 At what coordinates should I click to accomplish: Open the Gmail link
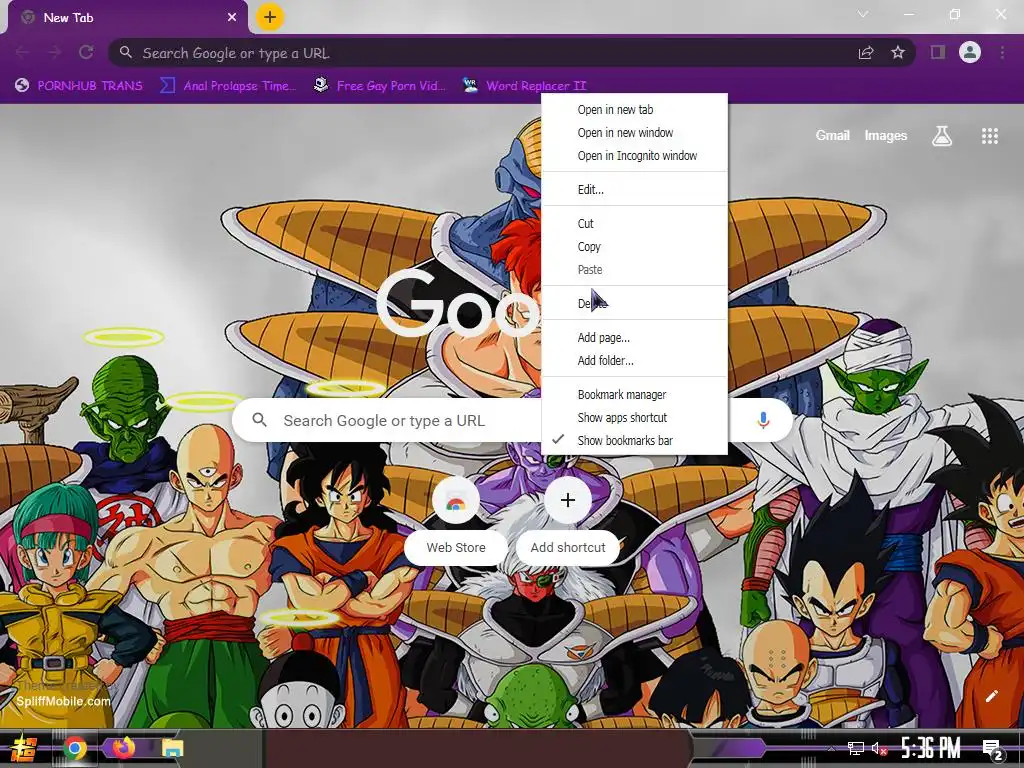point(833,135)
